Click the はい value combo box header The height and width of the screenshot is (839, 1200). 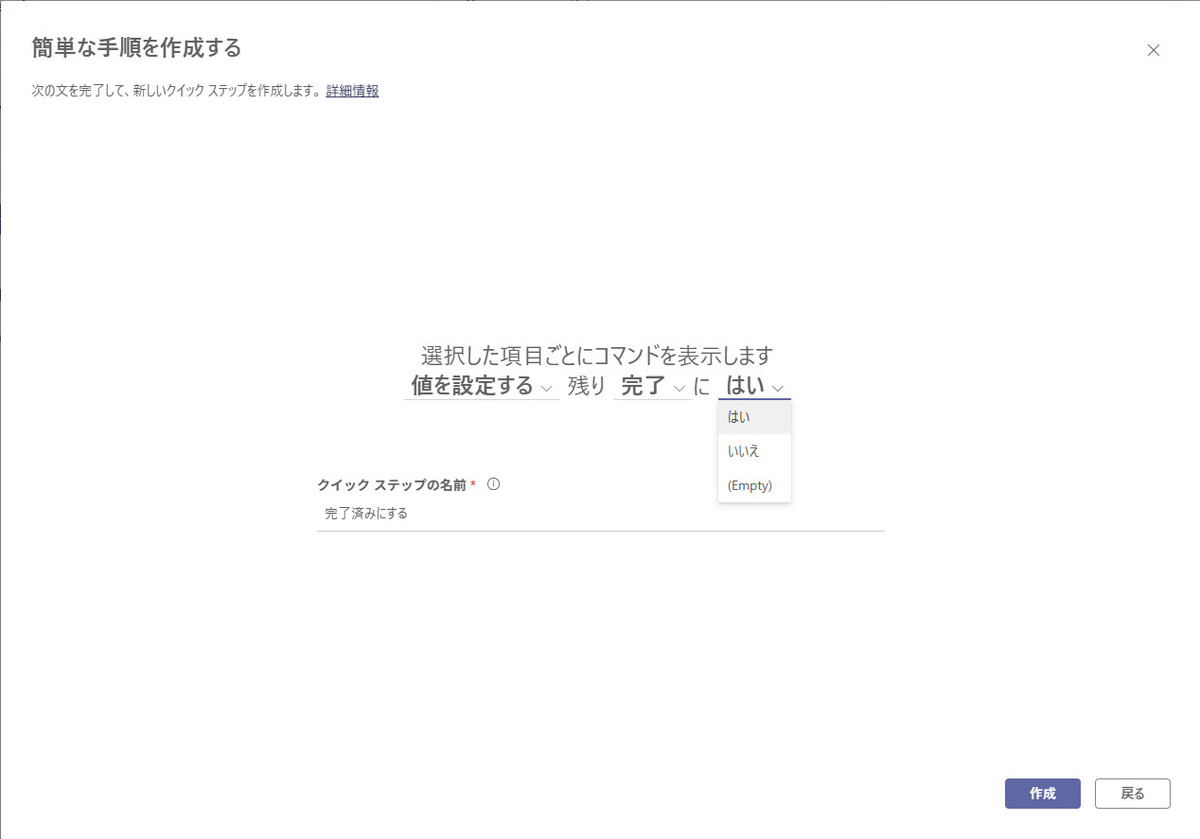[754, 386]
